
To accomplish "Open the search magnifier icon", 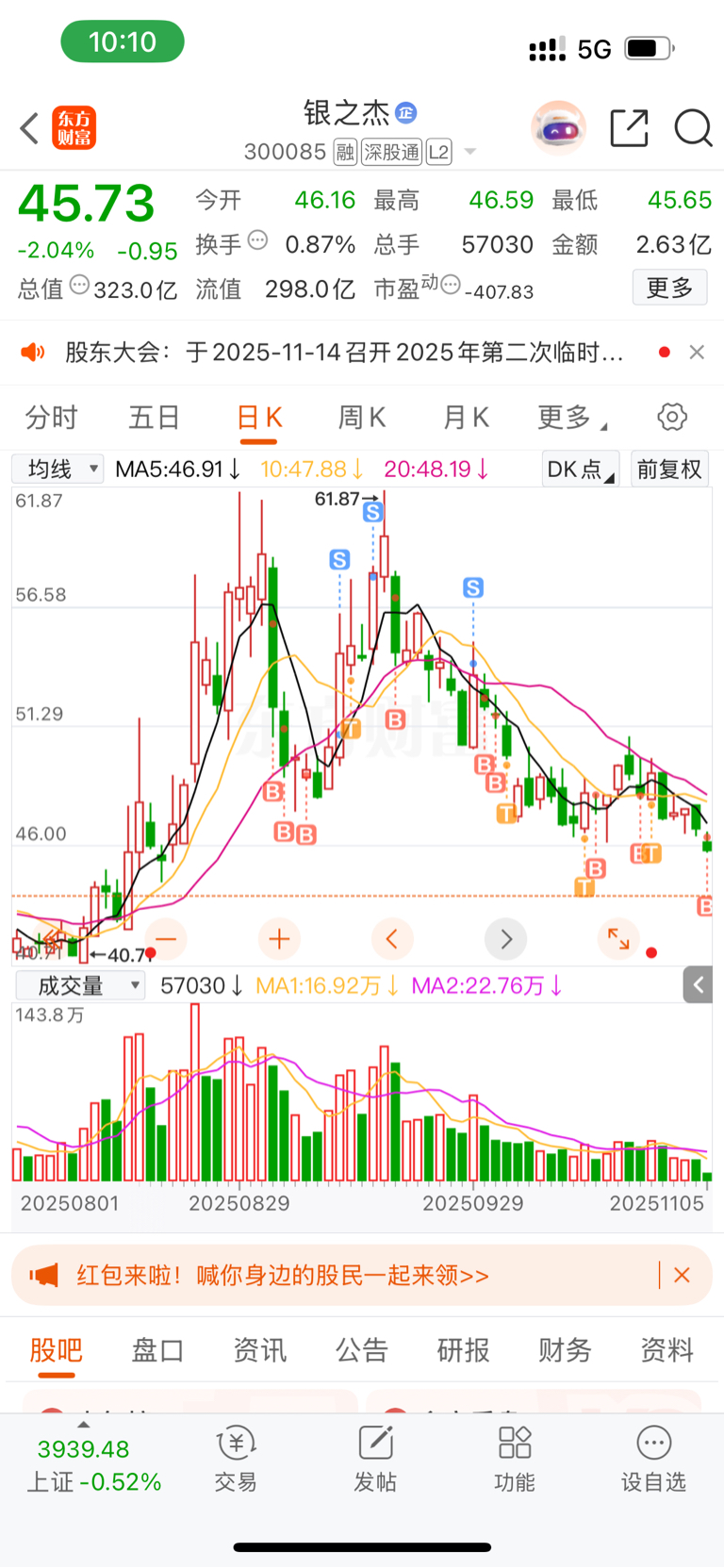I will (x=693, y=127).
